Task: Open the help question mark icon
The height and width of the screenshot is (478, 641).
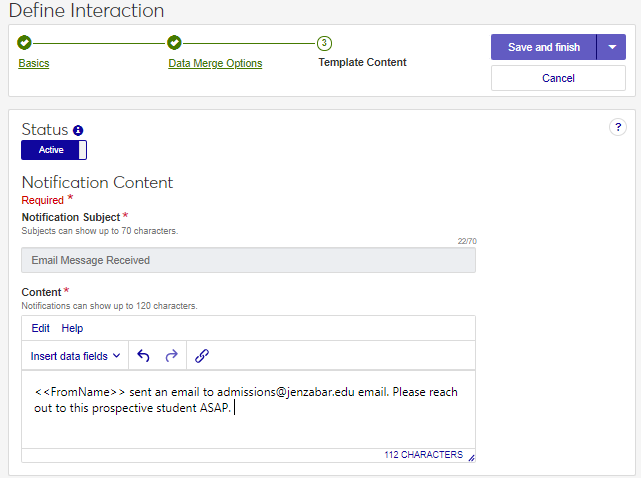Action: pyautogui.click(x=617, y=127)
